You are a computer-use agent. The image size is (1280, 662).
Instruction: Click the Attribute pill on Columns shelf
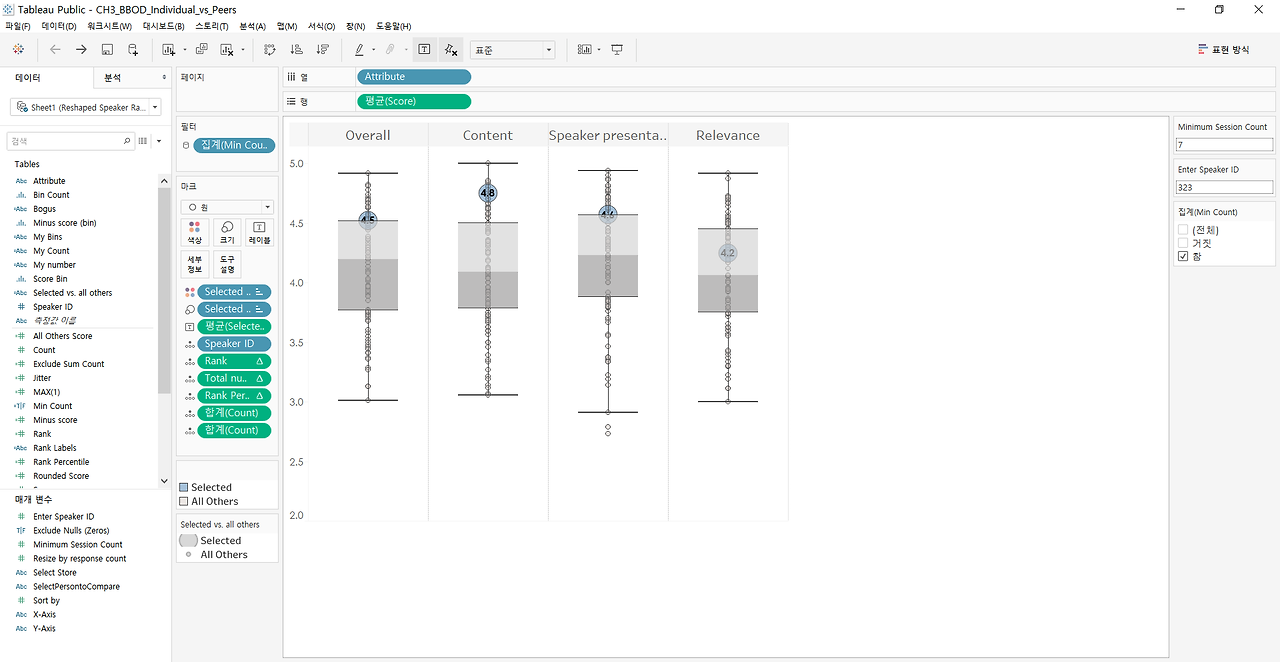coord(413,77)
